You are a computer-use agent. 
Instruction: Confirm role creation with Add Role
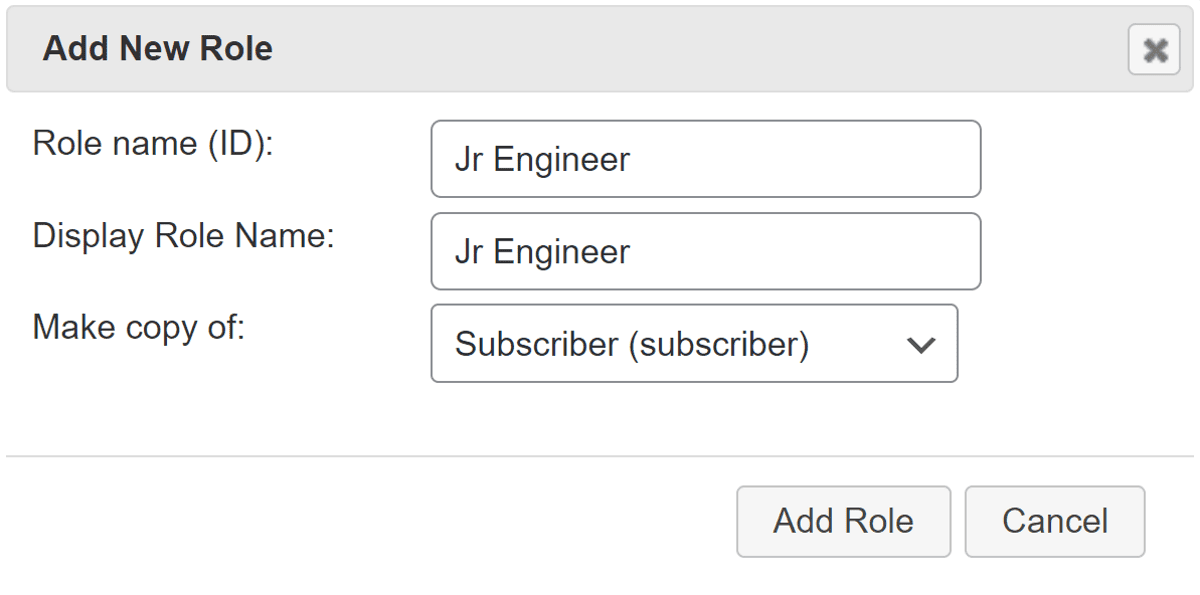pos(843,520)
